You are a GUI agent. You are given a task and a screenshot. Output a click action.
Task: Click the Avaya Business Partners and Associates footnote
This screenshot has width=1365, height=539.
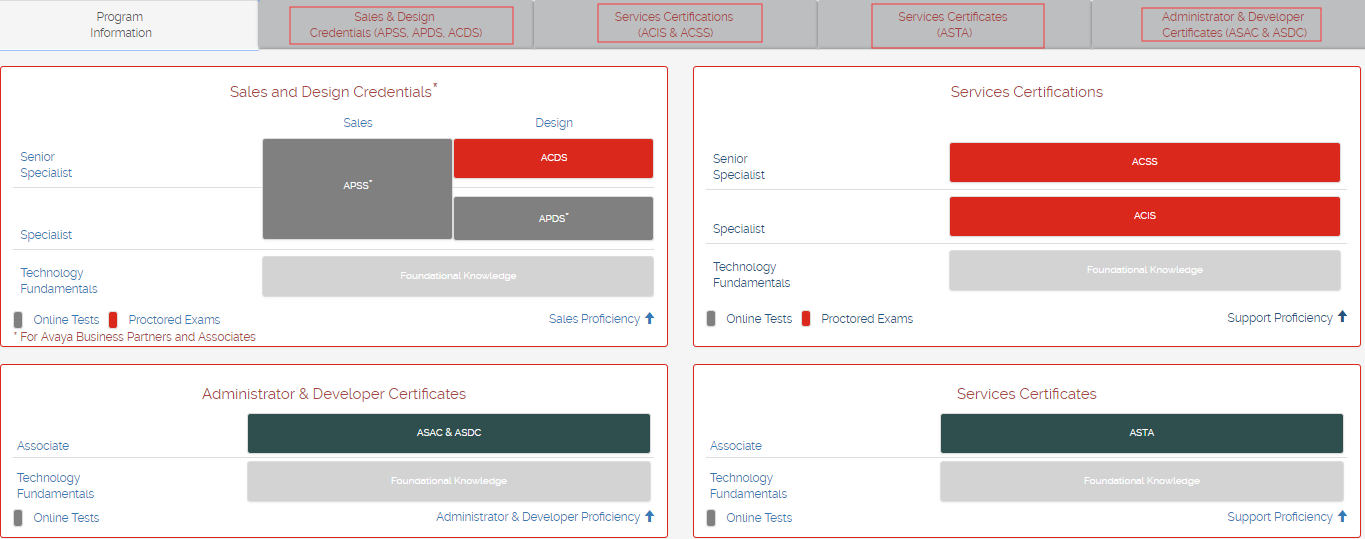tap(135, 337)
